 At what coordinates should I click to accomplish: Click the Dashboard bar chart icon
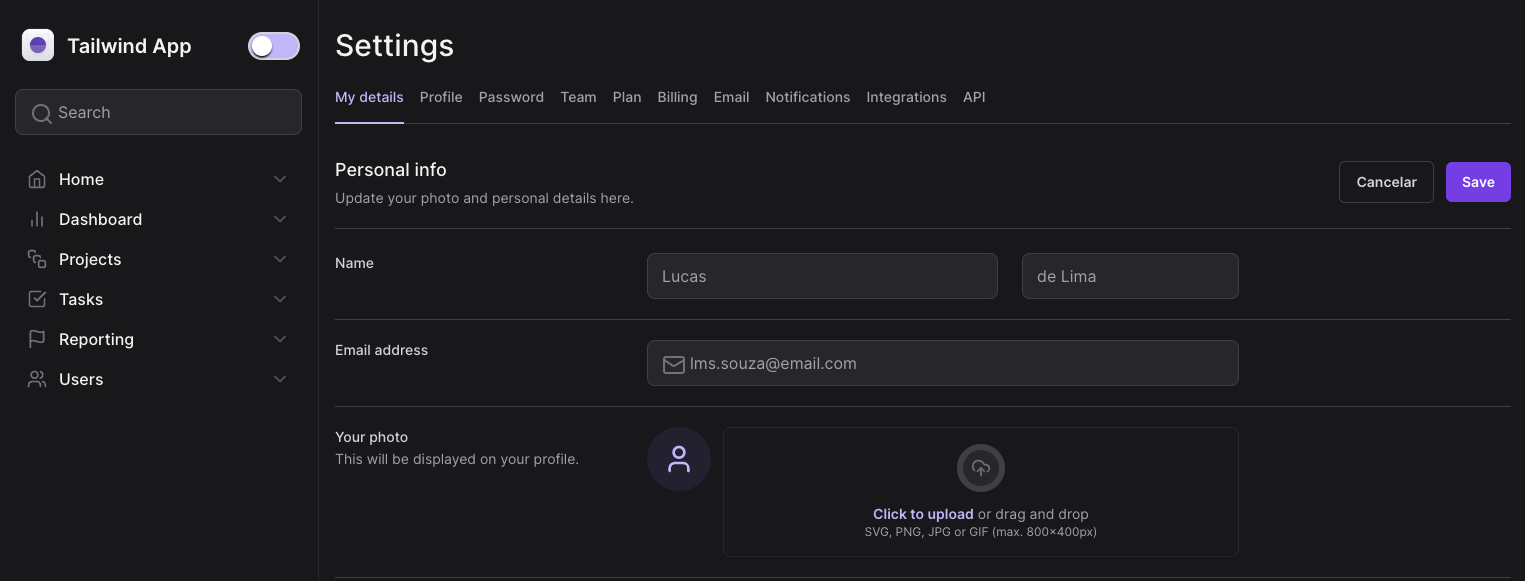coord(37,219)
